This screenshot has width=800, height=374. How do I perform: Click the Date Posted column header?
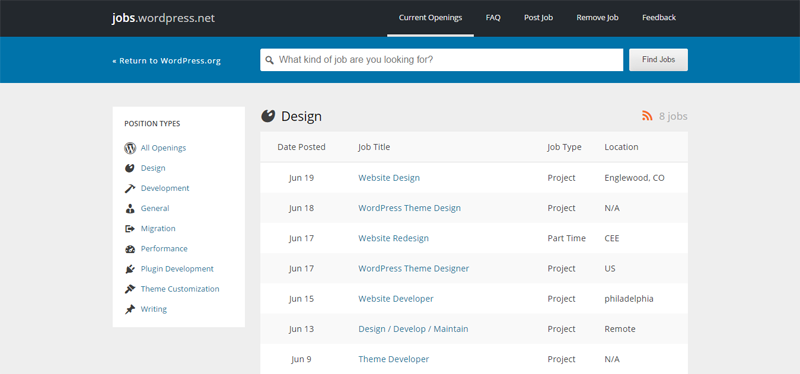(302, 147)
